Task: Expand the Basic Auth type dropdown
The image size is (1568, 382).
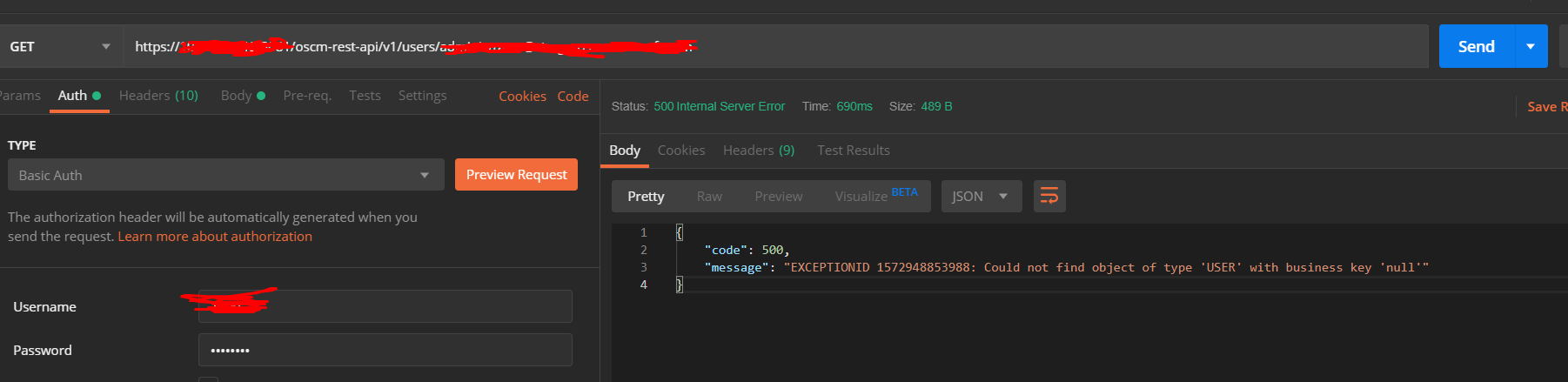Action: pyautogui.click(x=226, y=175)
